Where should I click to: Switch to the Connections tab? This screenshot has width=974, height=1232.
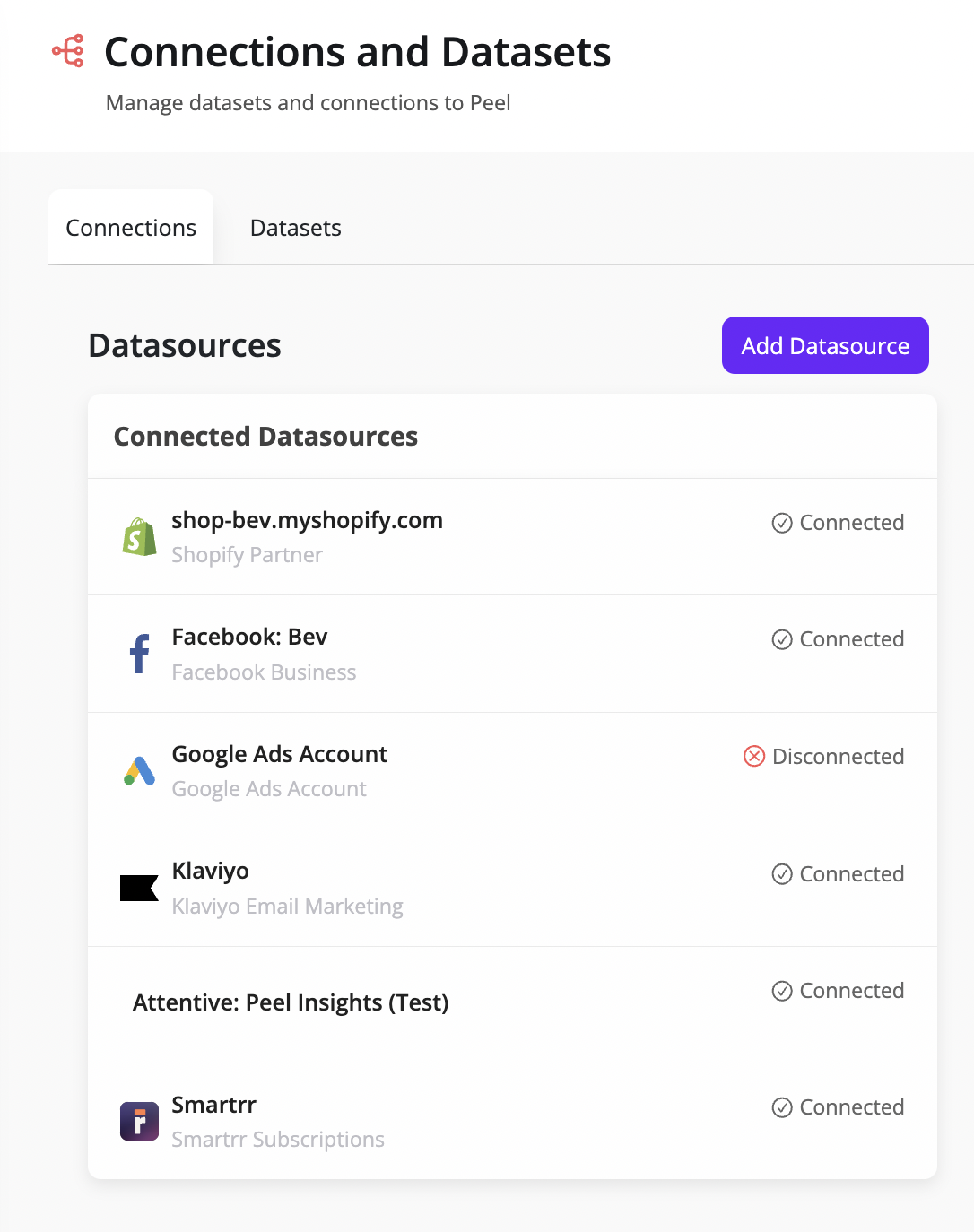coord(131,228)
